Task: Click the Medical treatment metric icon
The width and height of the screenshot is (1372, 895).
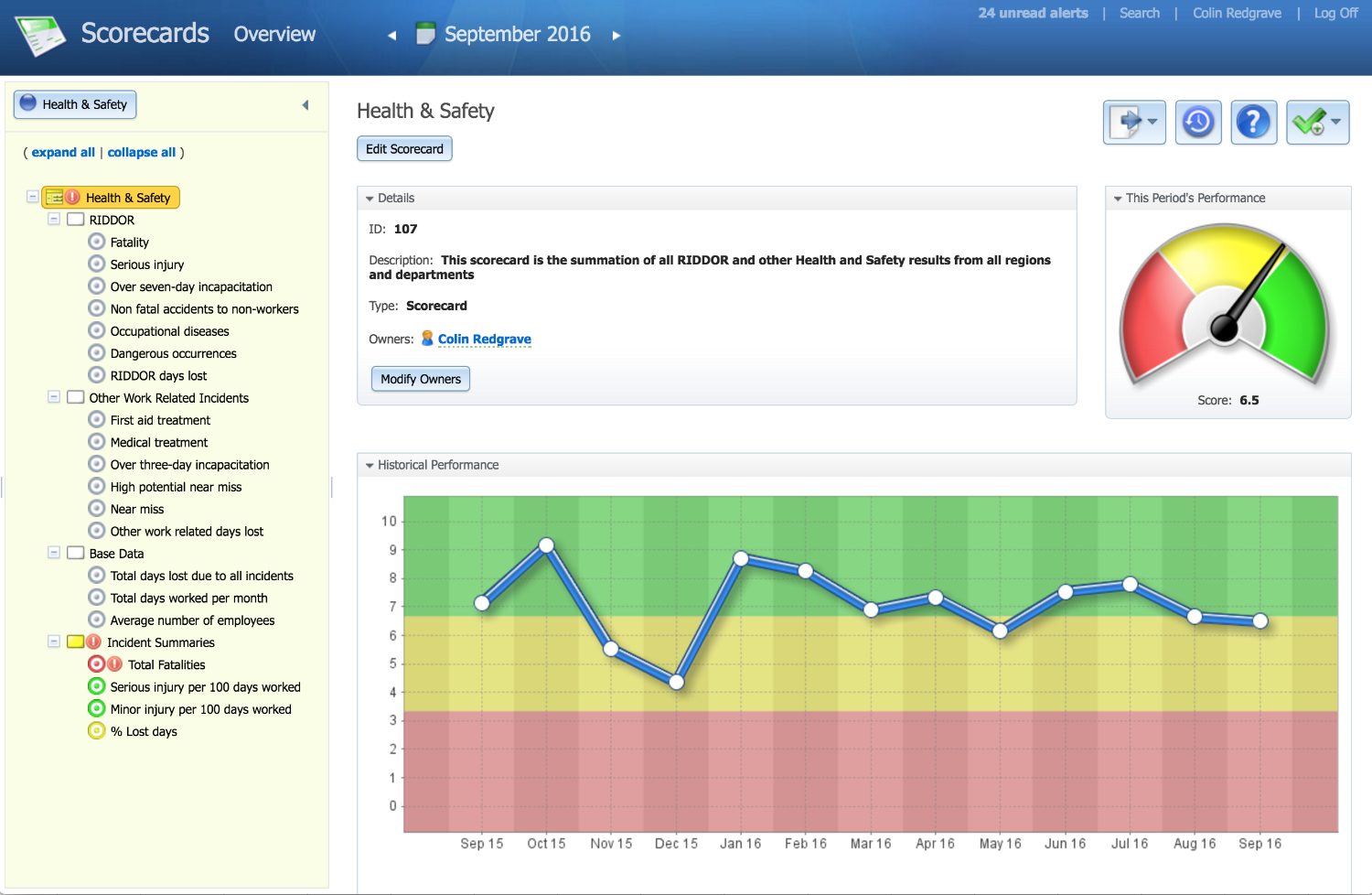Action: pyautogui.click(x=97, y=441)
